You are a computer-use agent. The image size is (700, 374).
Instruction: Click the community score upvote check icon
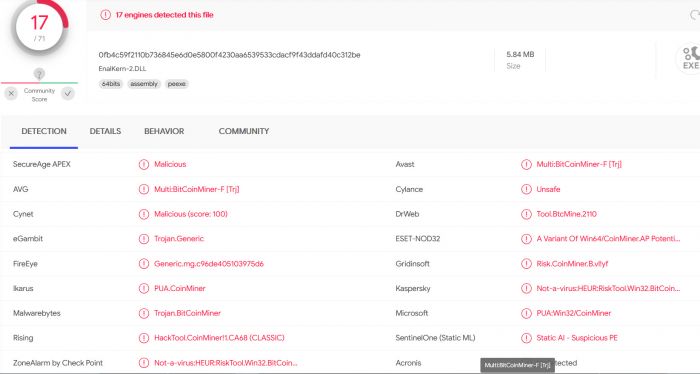pyautogui.click(x=68, y=94)
